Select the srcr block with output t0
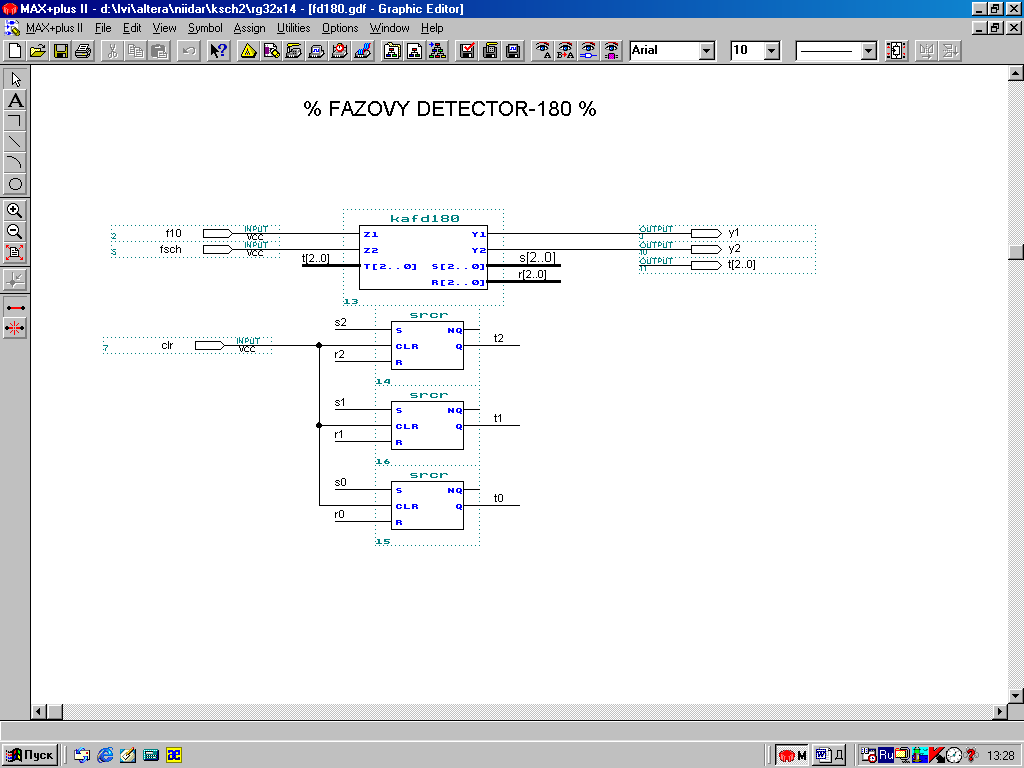This screenshot has height=768, width=1024. click(427, 505)
